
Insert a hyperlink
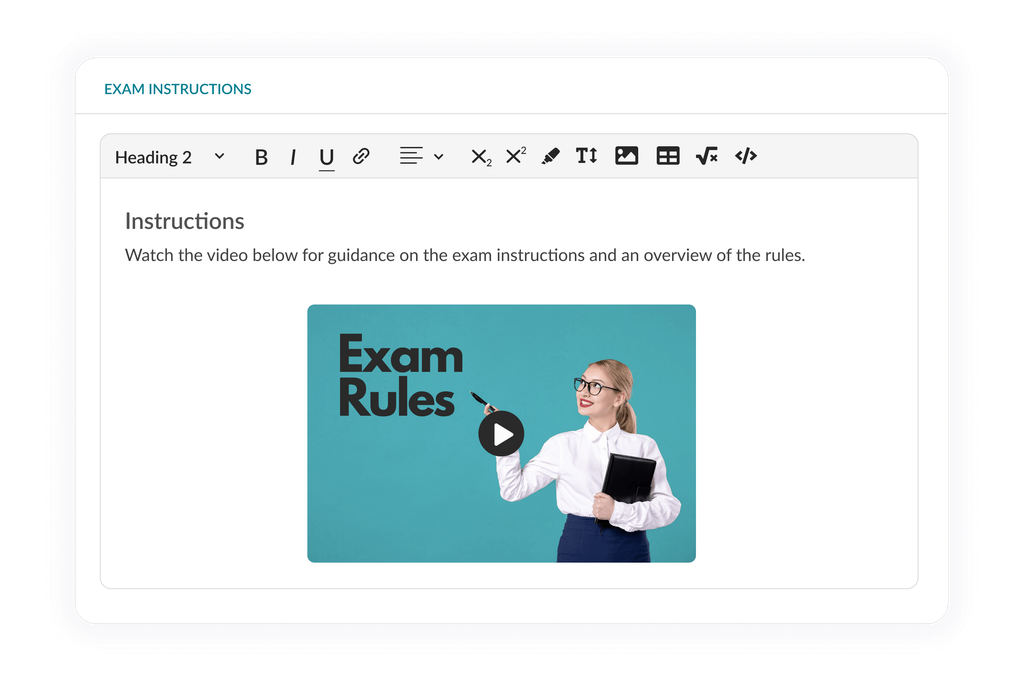(x=361, y=156)
